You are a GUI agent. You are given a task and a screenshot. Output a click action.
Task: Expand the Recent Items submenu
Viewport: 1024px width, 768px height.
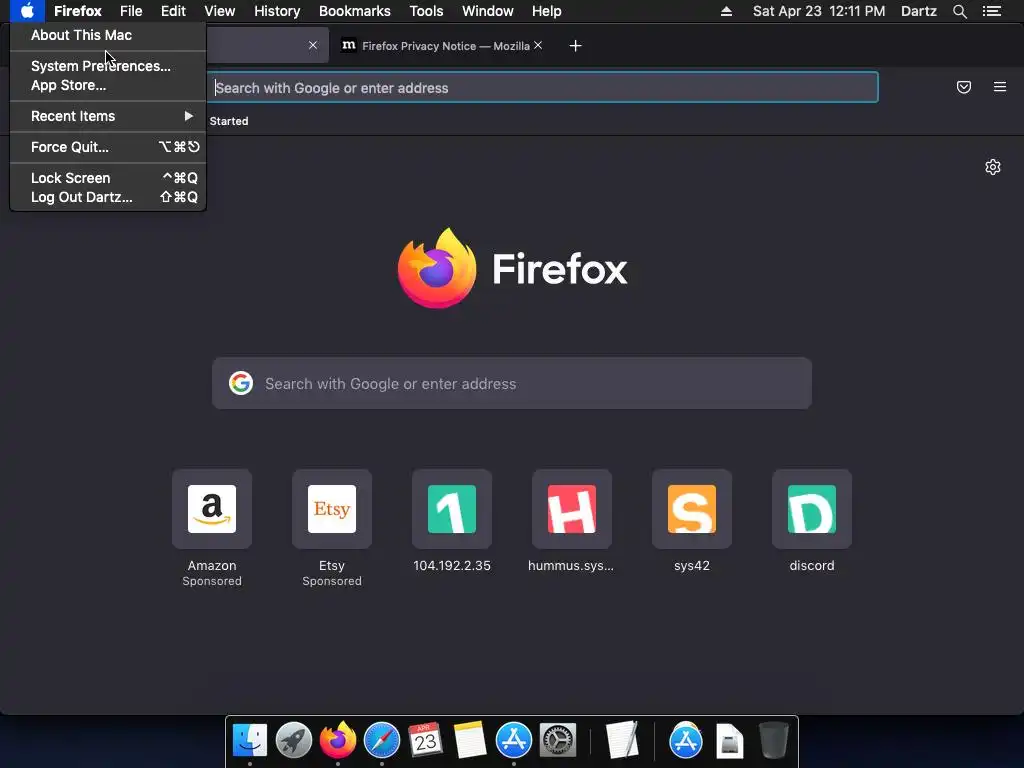(x=108, y=116)
